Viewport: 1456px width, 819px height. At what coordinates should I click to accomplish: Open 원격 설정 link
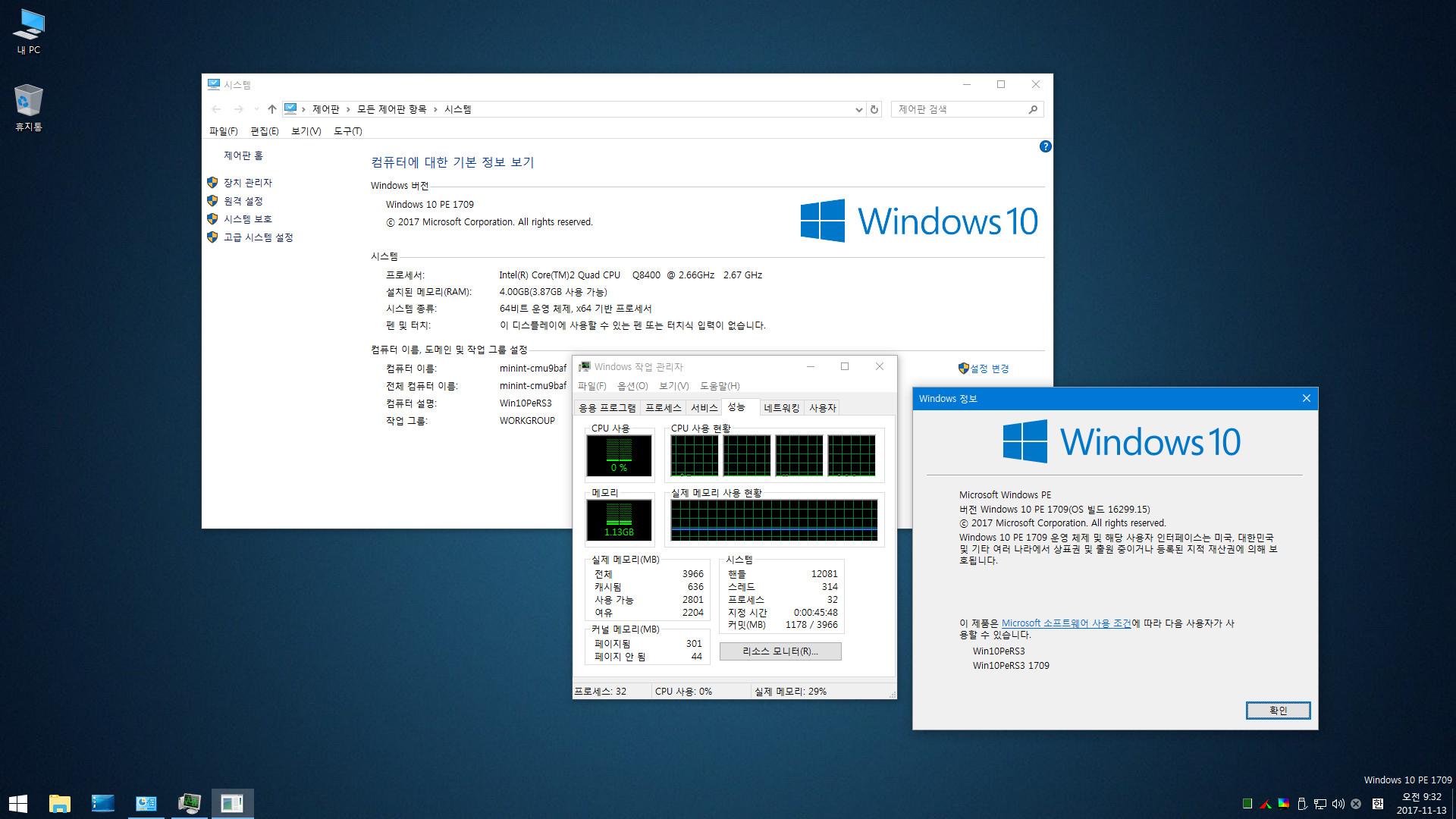point(243,201)
